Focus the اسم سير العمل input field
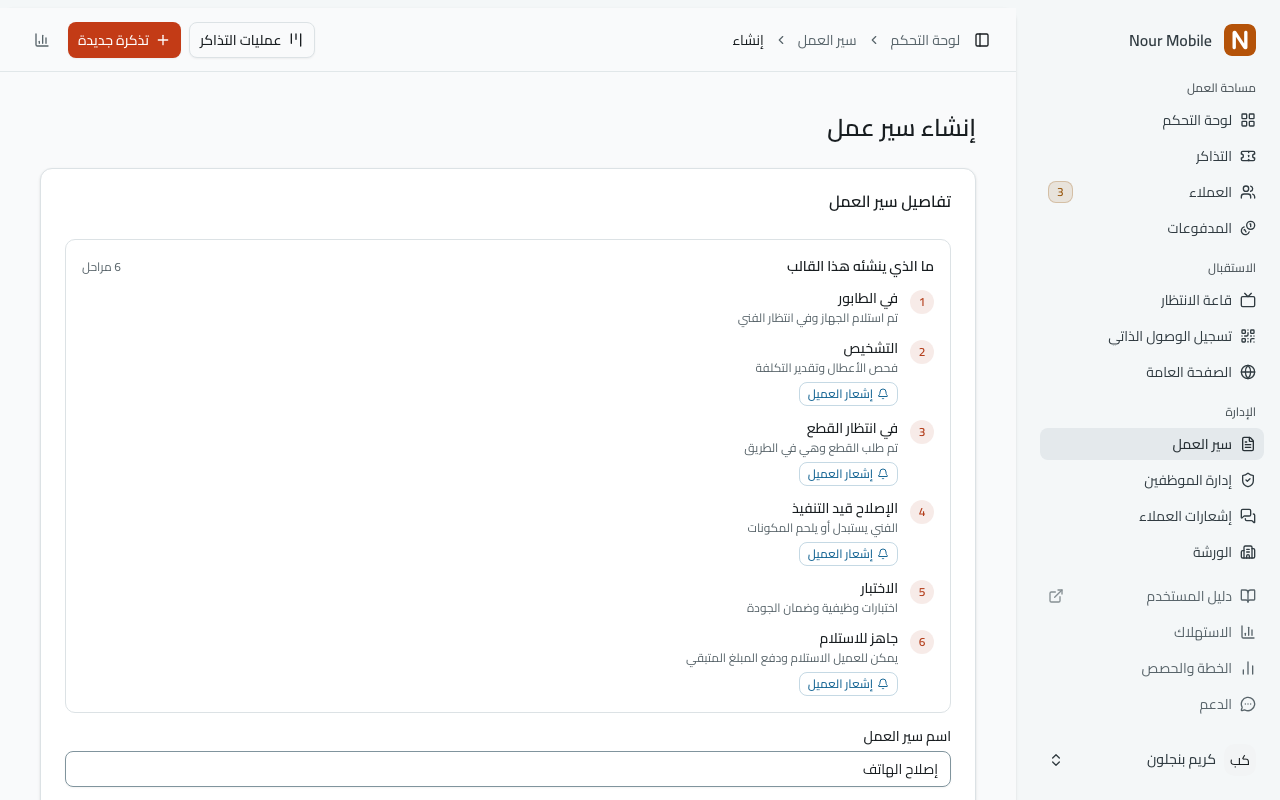The image size is (1280, 800). (508, 769)
